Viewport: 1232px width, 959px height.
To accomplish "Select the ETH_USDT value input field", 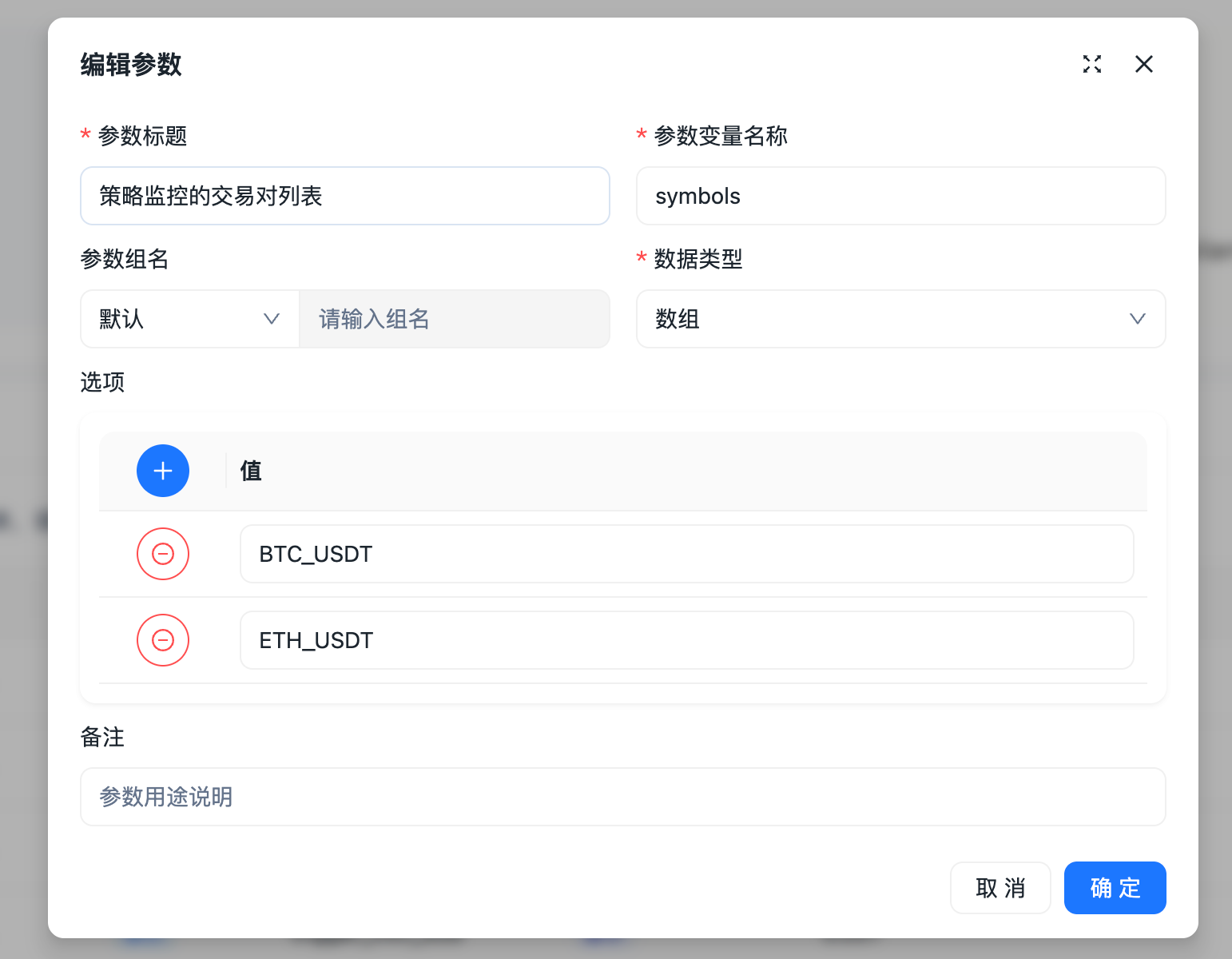I will point(687,640).
